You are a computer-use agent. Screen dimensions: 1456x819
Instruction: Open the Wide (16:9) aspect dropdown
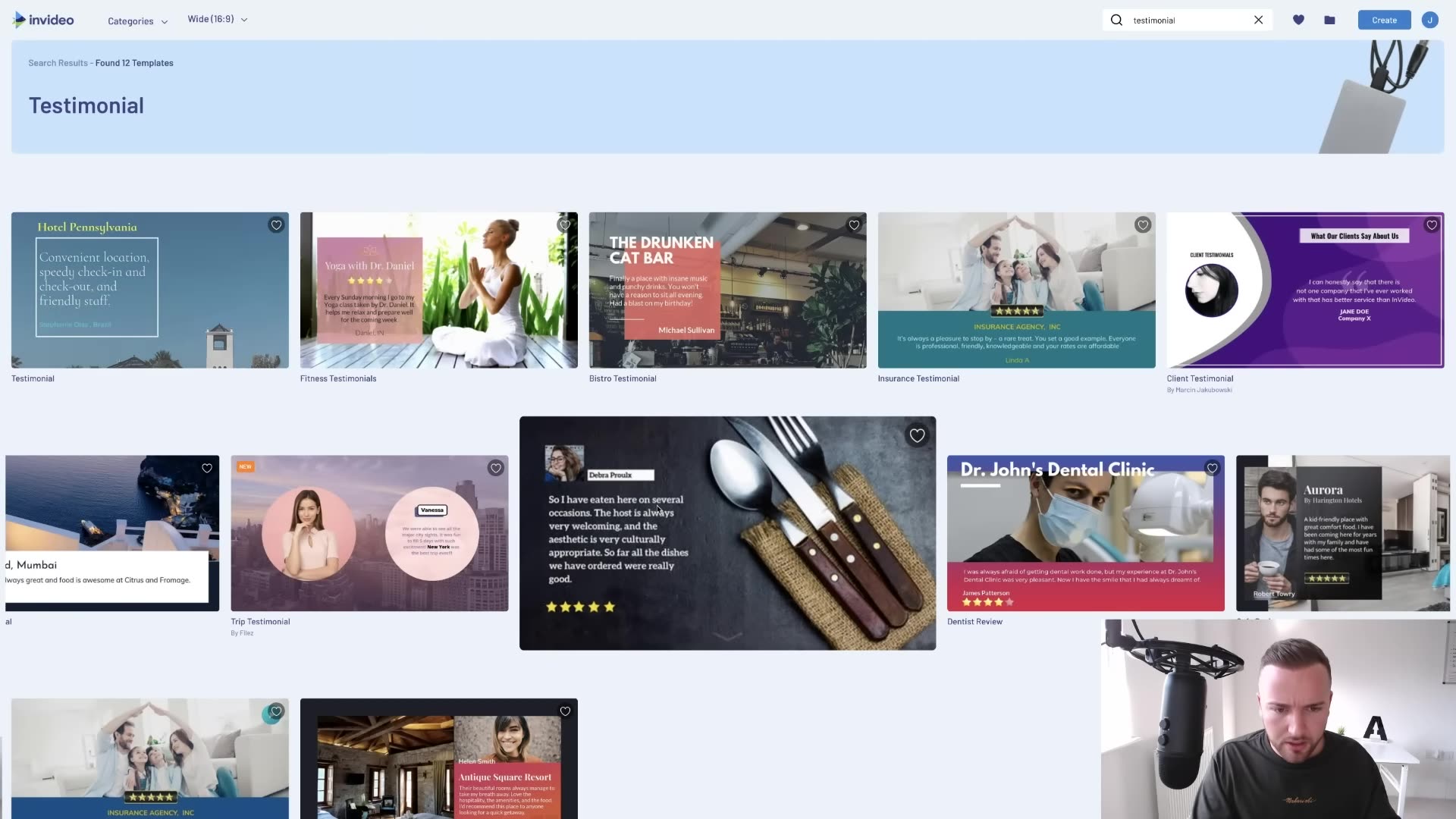pos(218,20)
